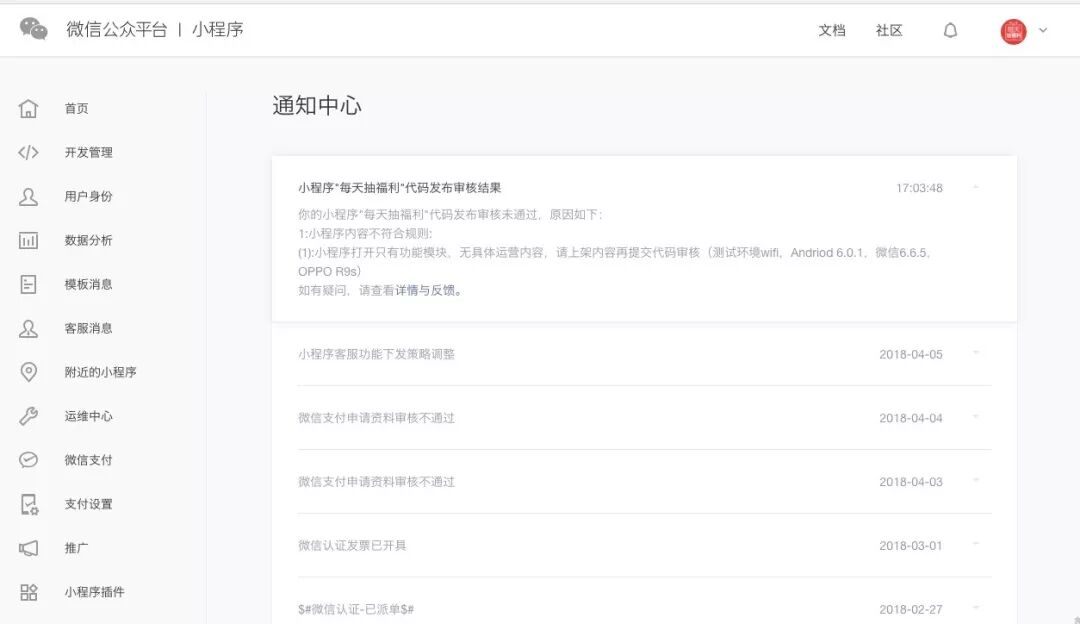
Task: Click the 微信公众平台 title
Action: (116, 29)
